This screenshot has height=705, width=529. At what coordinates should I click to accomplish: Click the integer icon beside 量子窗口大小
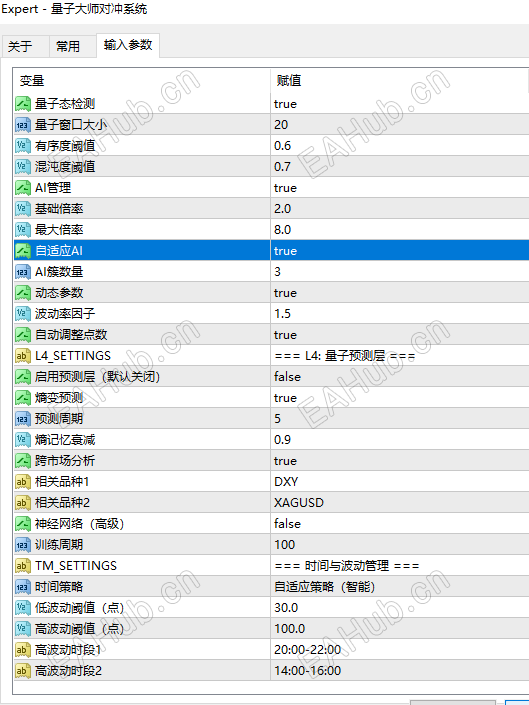(22, 125)
